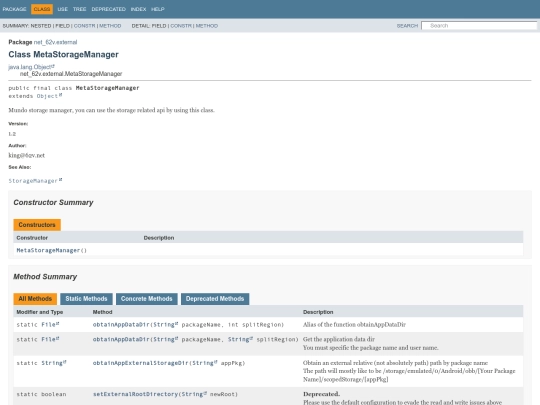Viewport: 540px width, 405px height.
Task: Select the Constructors tab
Action: pyautogui.click(x=37, y=225)
